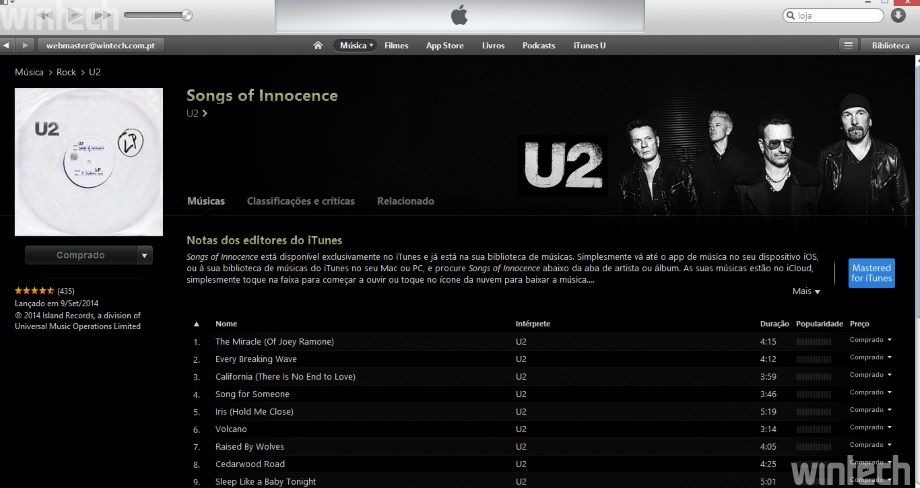Open the Relacionado tab

coord(405,201)
